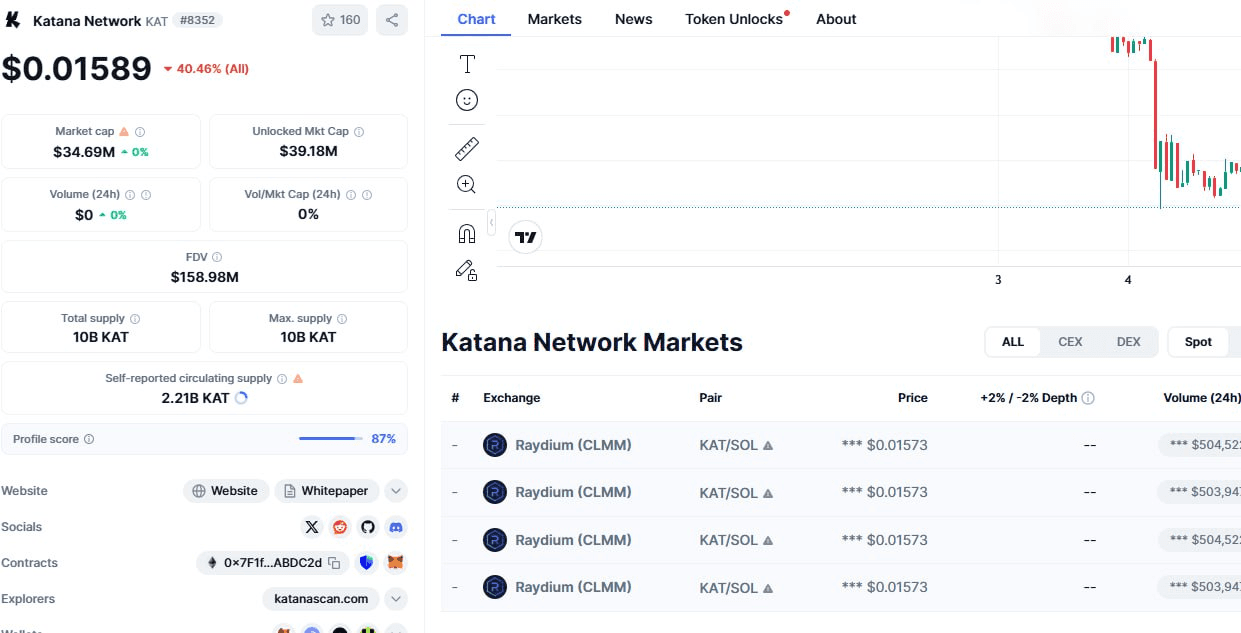Viewport: 1241px width, 633px height.
Task: Select the Text tool on the chart
Action: 466,63
